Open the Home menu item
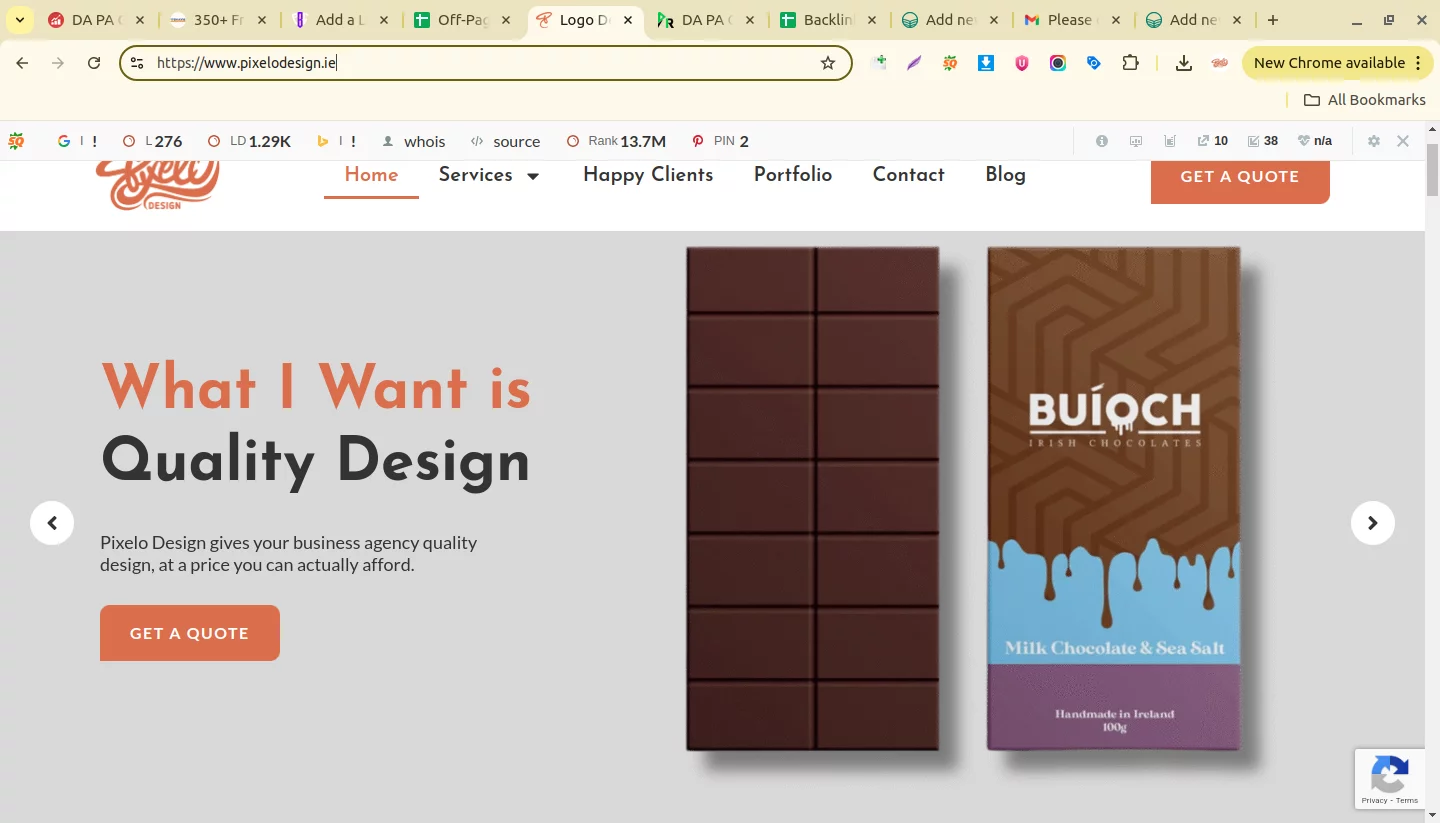 click(x=371, y=175)
